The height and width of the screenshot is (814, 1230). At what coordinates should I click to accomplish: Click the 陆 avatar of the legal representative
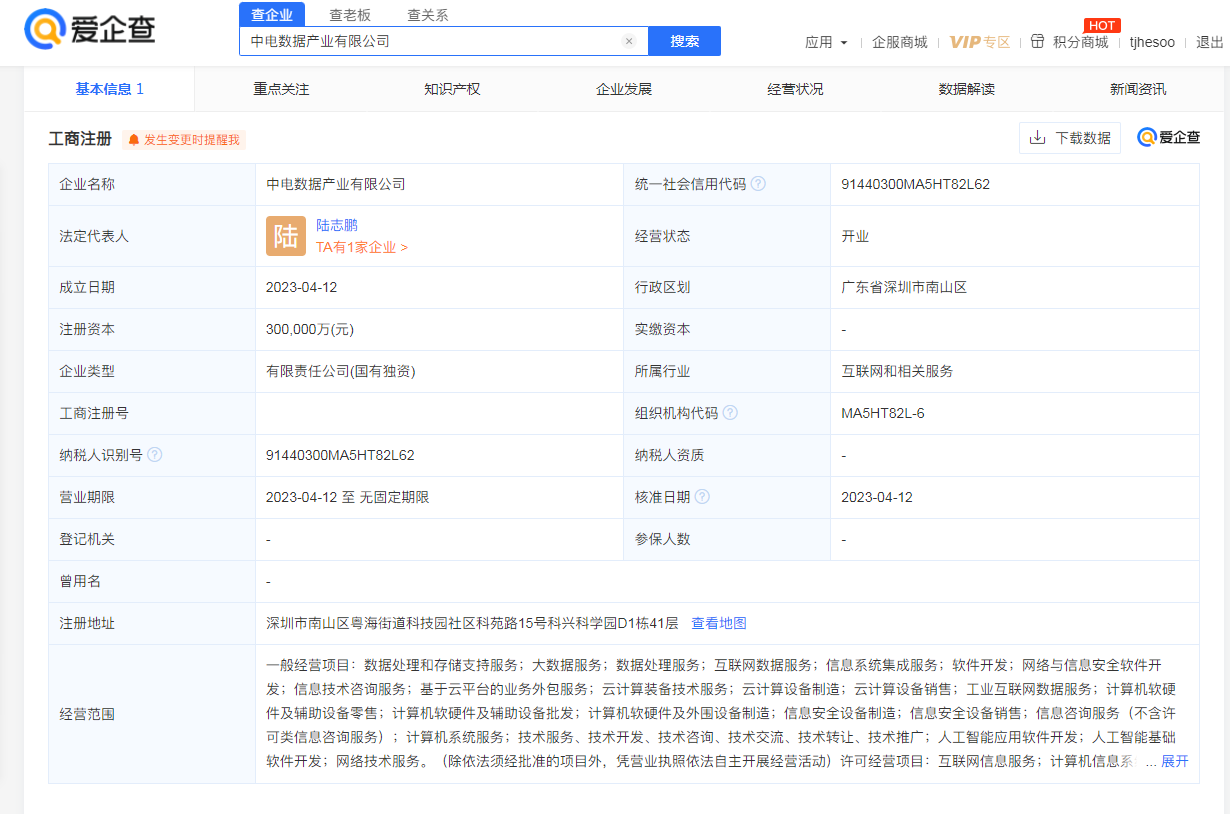(286, 236)
